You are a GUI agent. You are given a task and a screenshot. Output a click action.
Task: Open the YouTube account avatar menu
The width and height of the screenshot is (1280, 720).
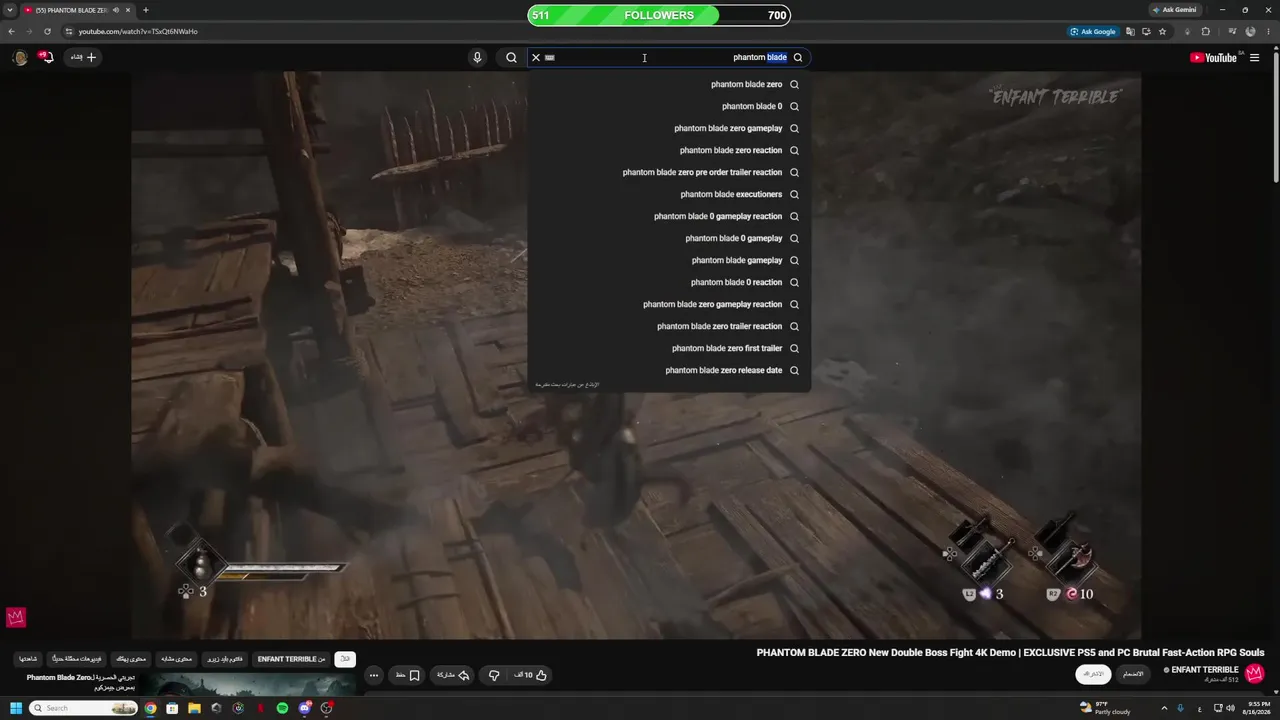(19, 57)
